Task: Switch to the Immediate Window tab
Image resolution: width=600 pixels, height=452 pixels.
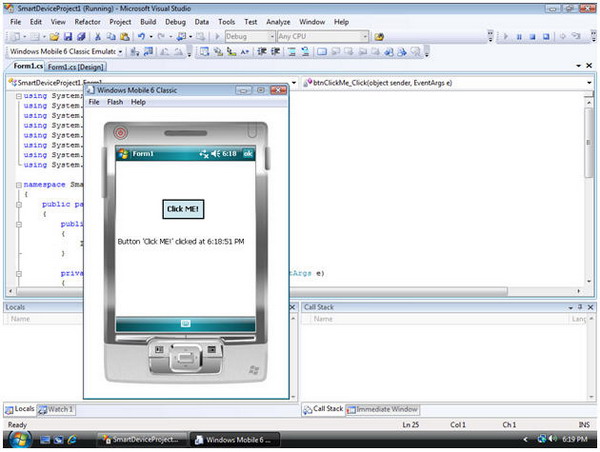Action: [x=382, y=410]
